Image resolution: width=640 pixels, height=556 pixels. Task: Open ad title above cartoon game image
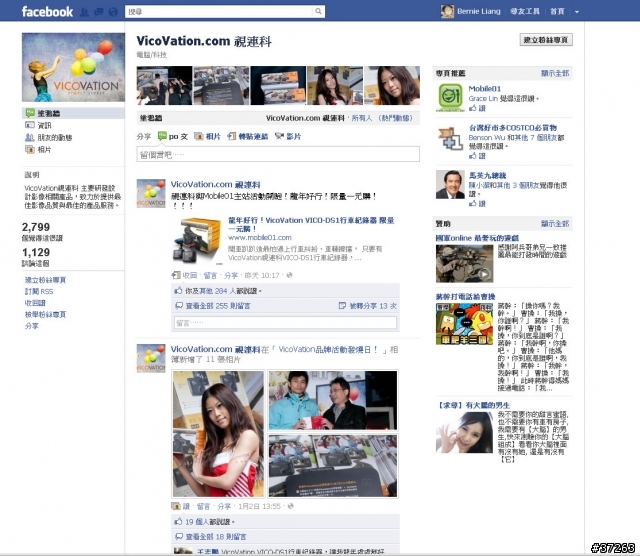465,297
